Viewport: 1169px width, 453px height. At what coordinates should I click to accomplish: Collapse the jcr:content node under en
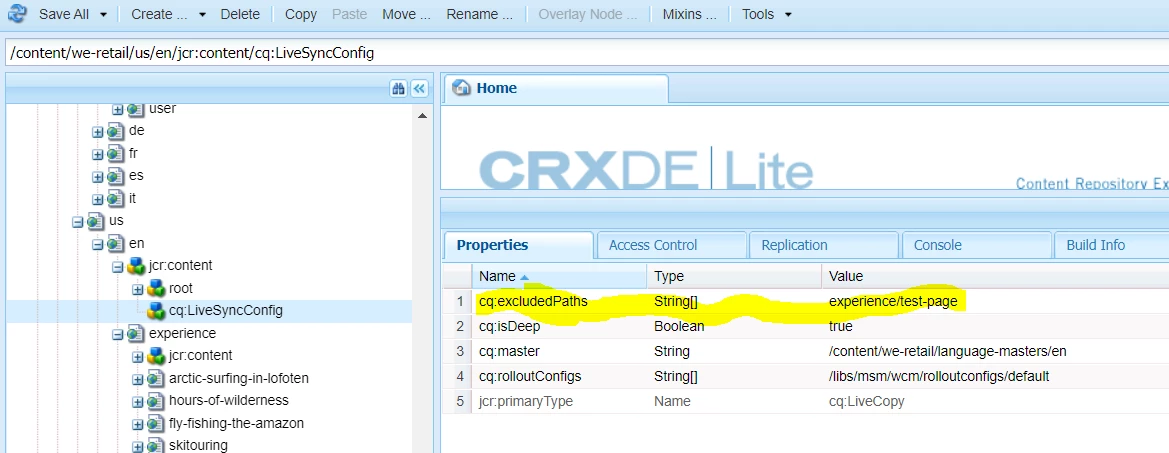click(x=118, y=267)
